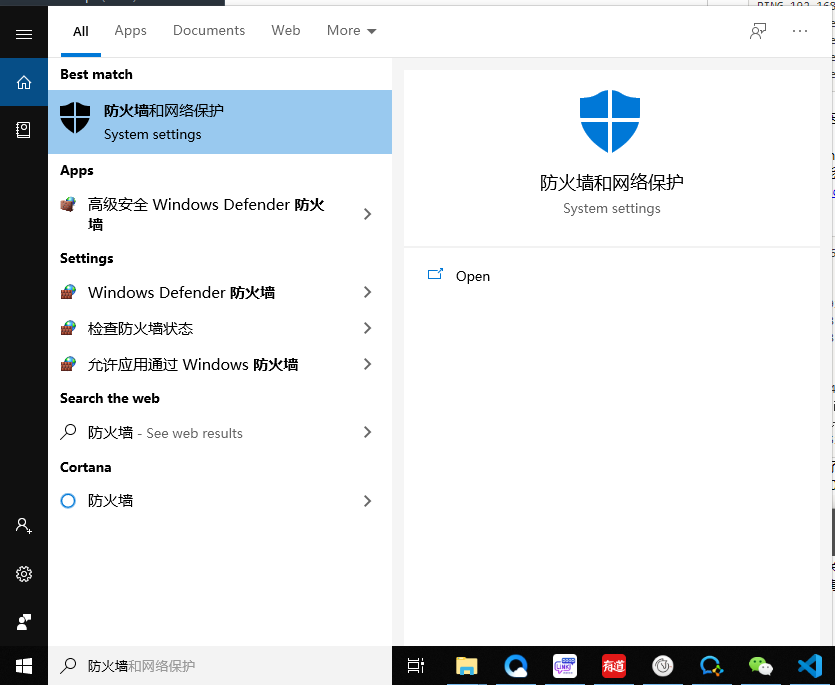Click the open-window icon next to Open

(436, 274)
